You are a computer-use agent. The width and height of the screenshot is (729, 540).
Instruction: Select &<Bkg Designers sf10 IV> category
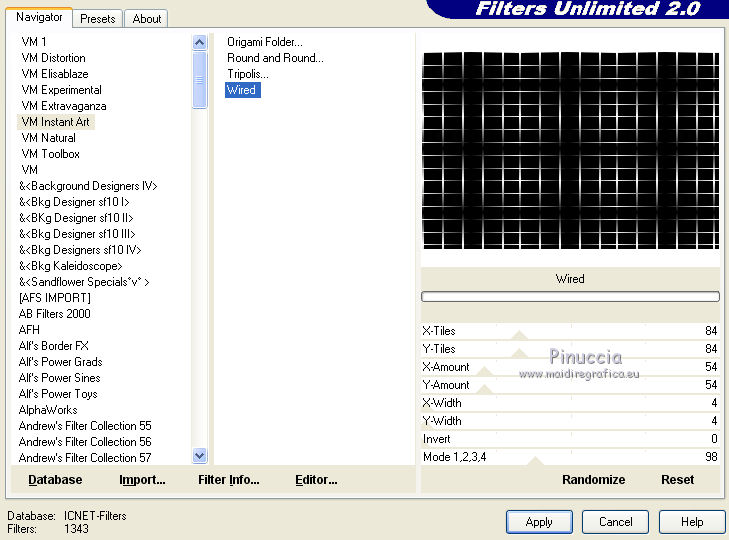(x=80, y=250)
